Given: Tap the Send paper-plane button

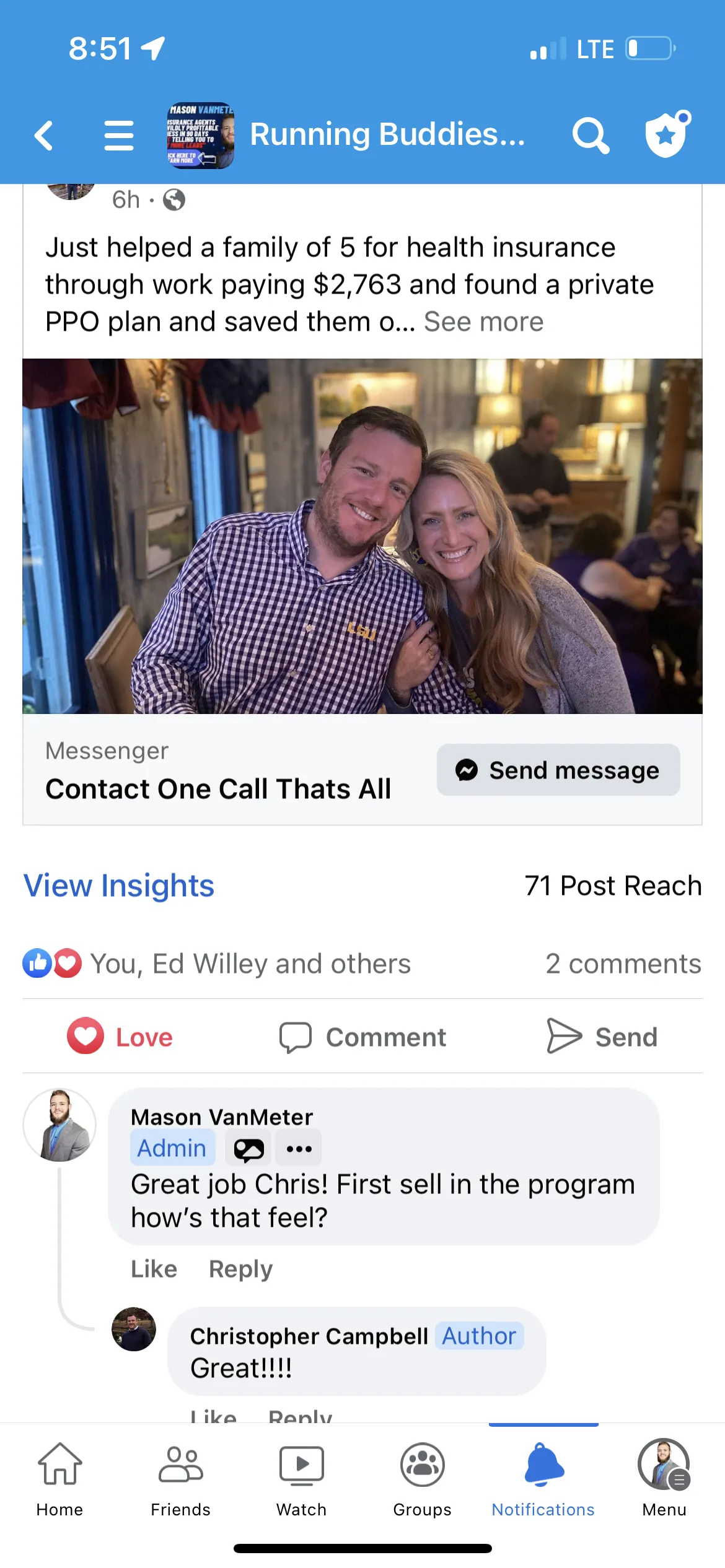Looking at the screenshot, I should (602, 1036).
